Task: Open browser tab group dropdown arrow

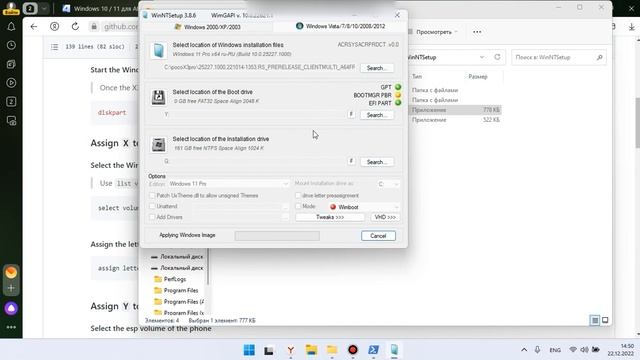Action: click(x=44, y=8)
